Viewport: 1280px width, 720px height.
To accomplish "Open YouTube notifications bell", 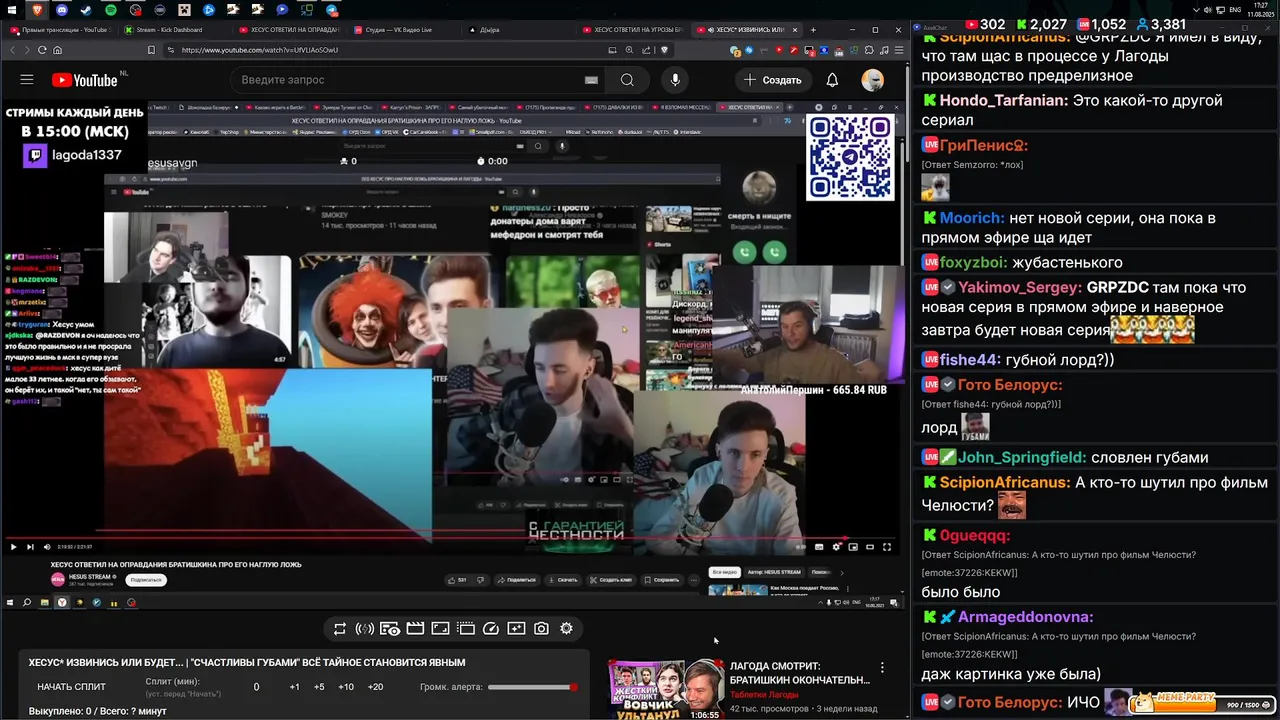I will pos(832,80).
